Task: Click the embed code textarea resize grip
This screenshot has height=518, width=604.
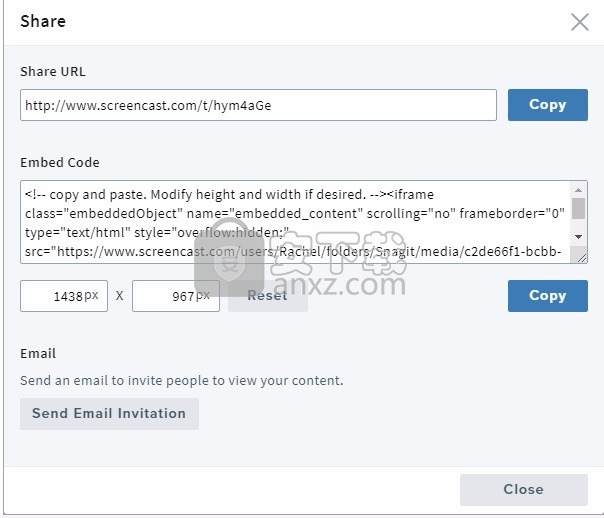Action: [581, 257]
